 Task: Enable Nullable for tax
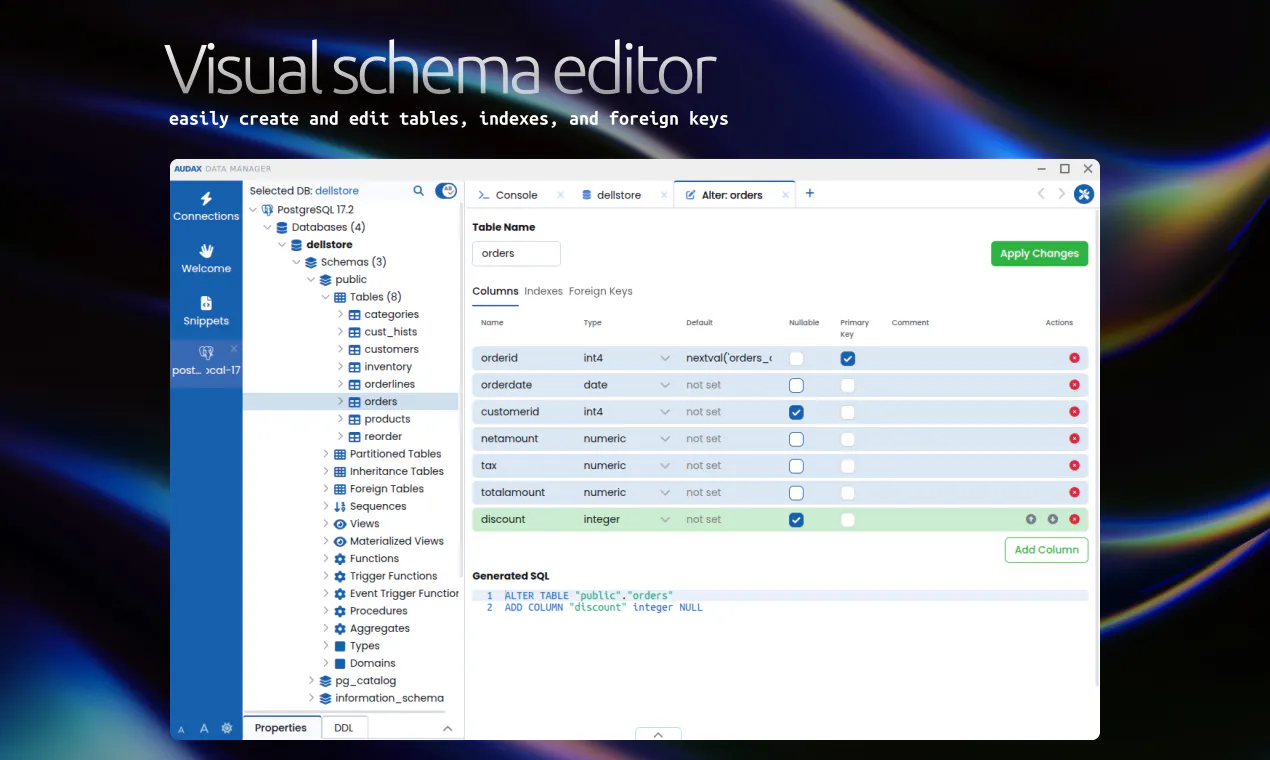[x=796, y=466]
